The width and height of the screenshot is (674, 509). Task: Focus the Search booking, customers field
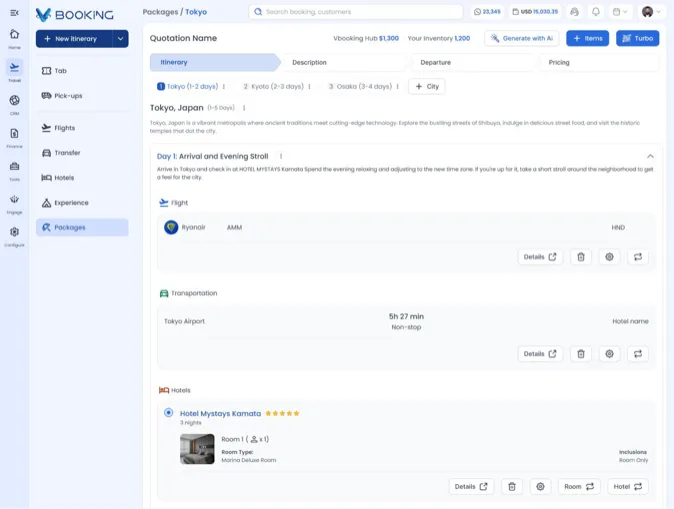click(355, 12)
